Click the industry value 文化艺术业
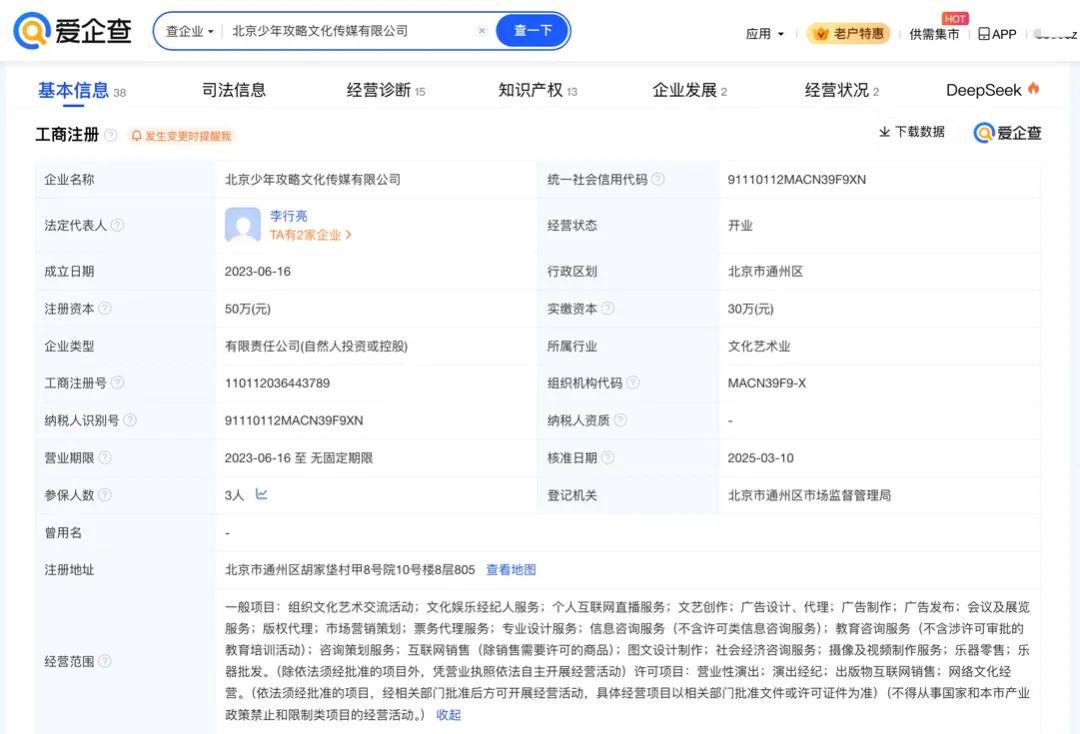The width and height of the screenshot is (1080, 734). [759, 346]
